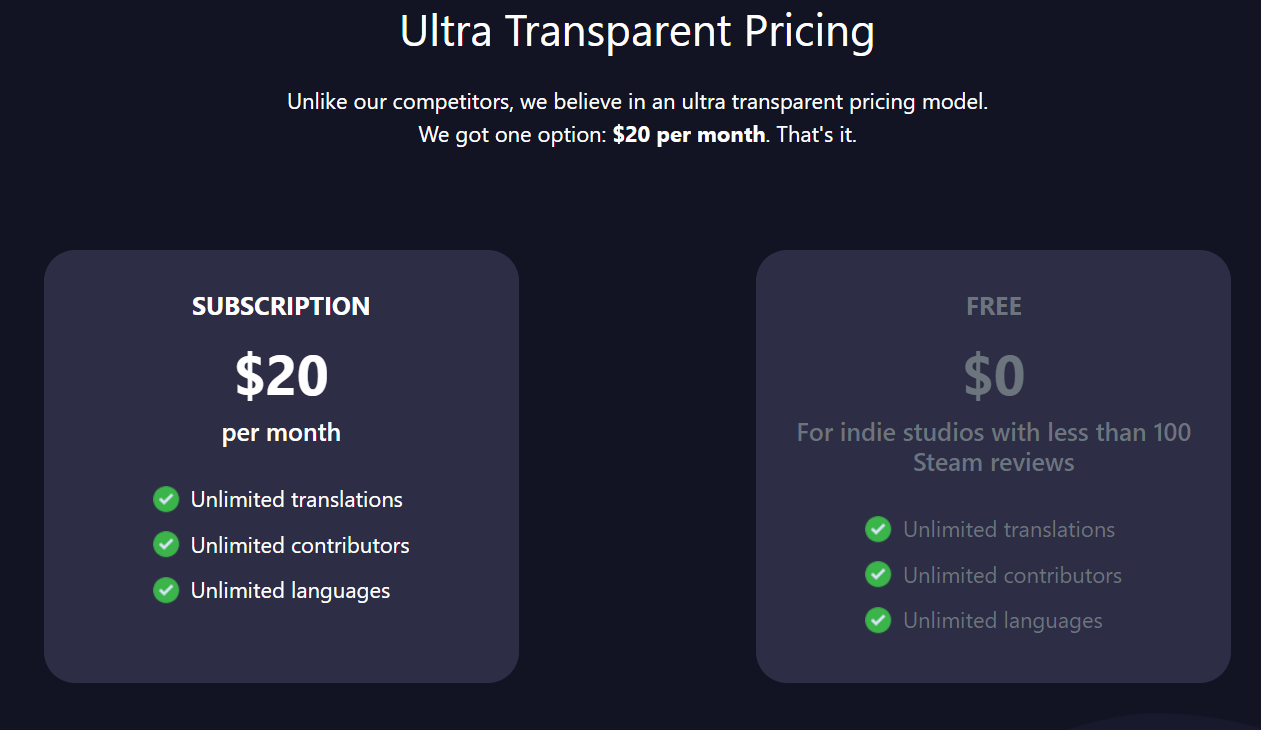Click the green checkmark beside Free plan's Unlimited contributors
This screenshot has height=730, width=1261.
(x=878, y=575)
